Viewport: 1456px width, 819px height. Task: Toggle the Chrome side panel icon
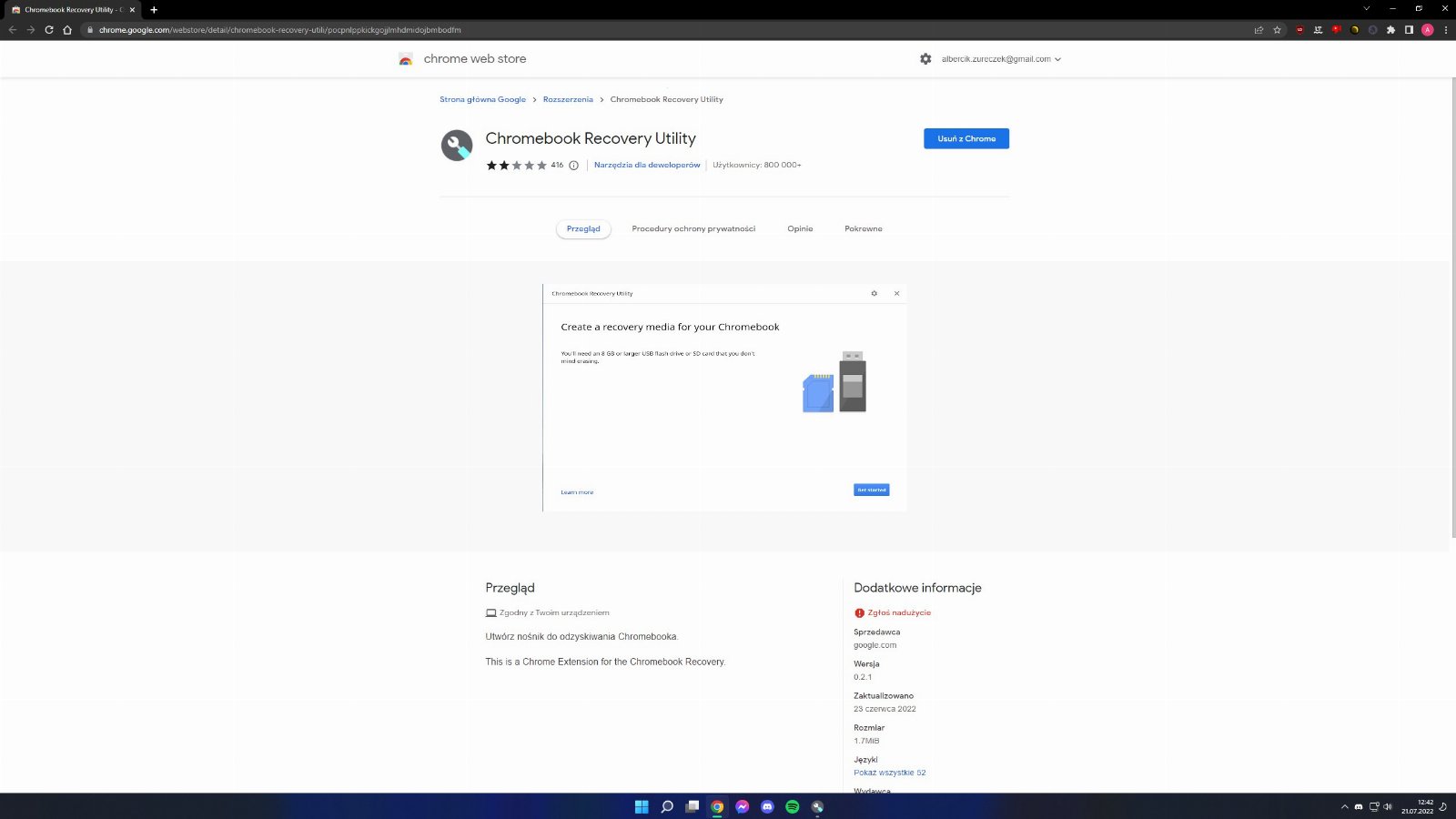(x=1409, y=30)
